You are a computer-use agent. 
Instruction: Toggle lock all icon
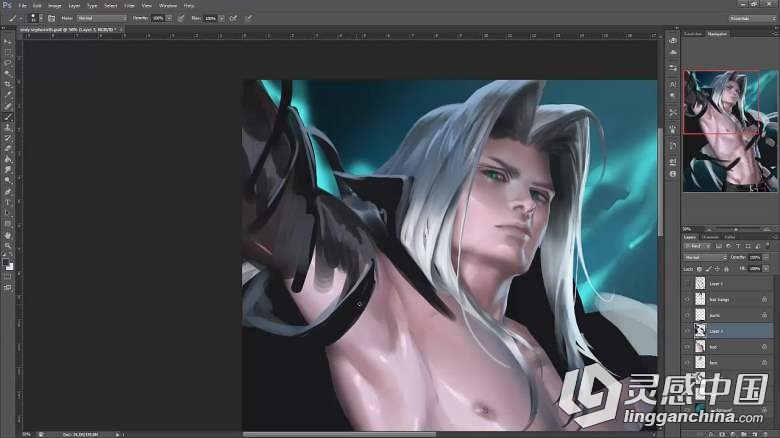tap(726, 269)
